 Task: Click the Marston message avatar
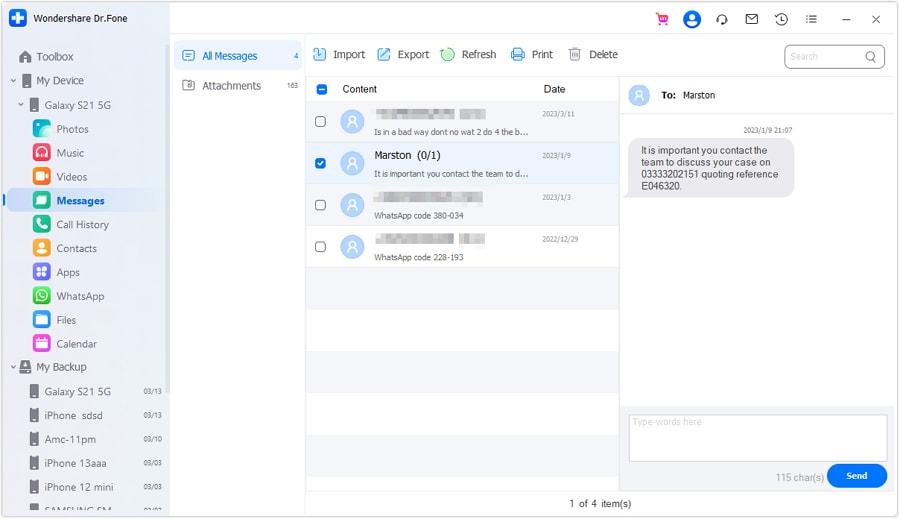tap(352, 163)
